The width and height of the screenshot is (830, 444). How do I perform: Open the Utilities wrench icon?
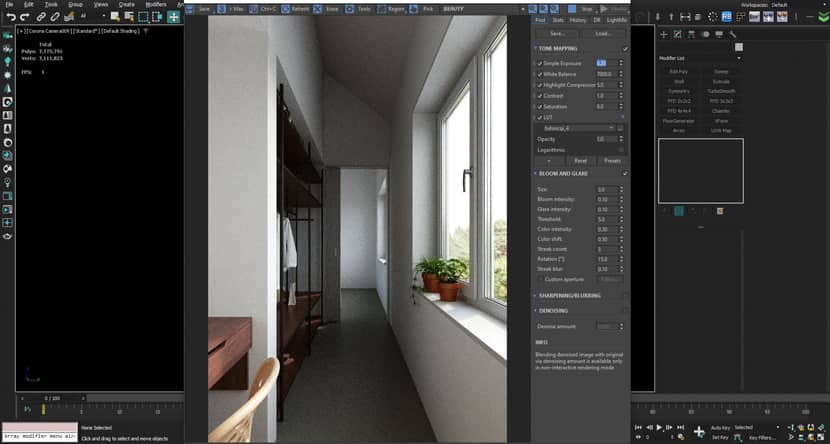[733, 34]
